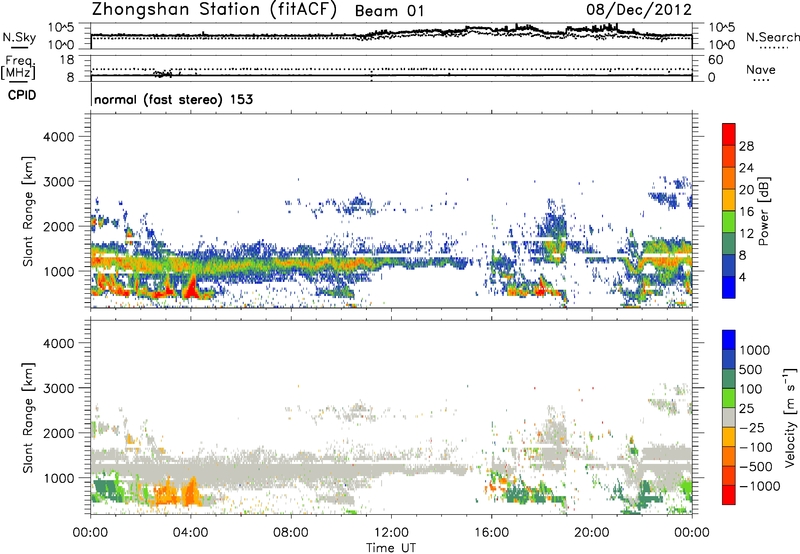The height and width of the screenshot is (554, 800).
Task: Click the power panel 'Slant Range [km]' label
Action: click(x=28, y=211)
